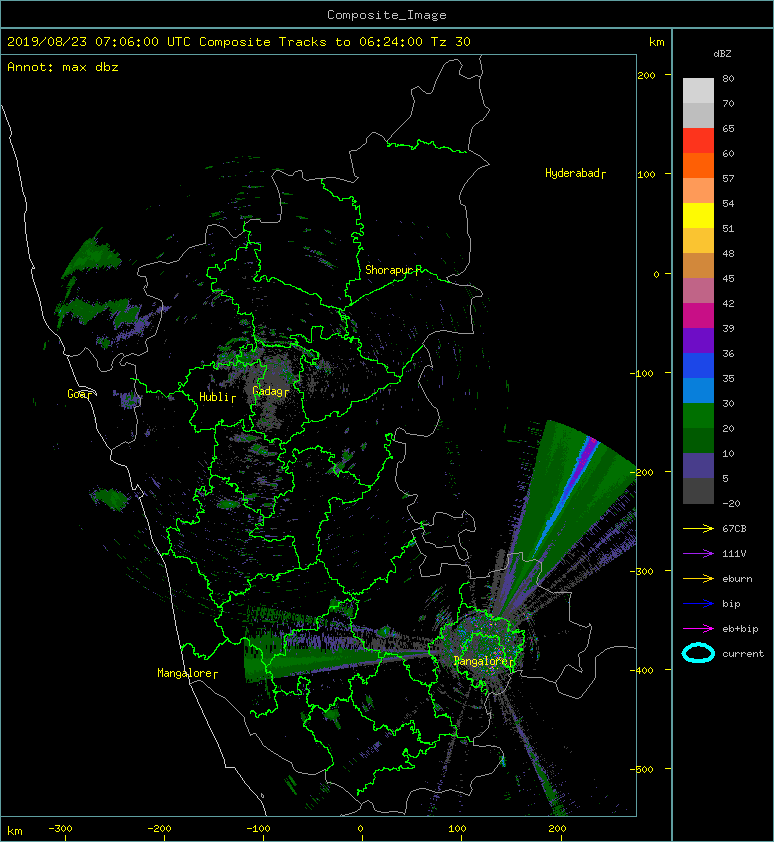Viewport: 774px width, 842px height.
Task: Pick the green 30 dBZ color swatch
Action: 698,416
